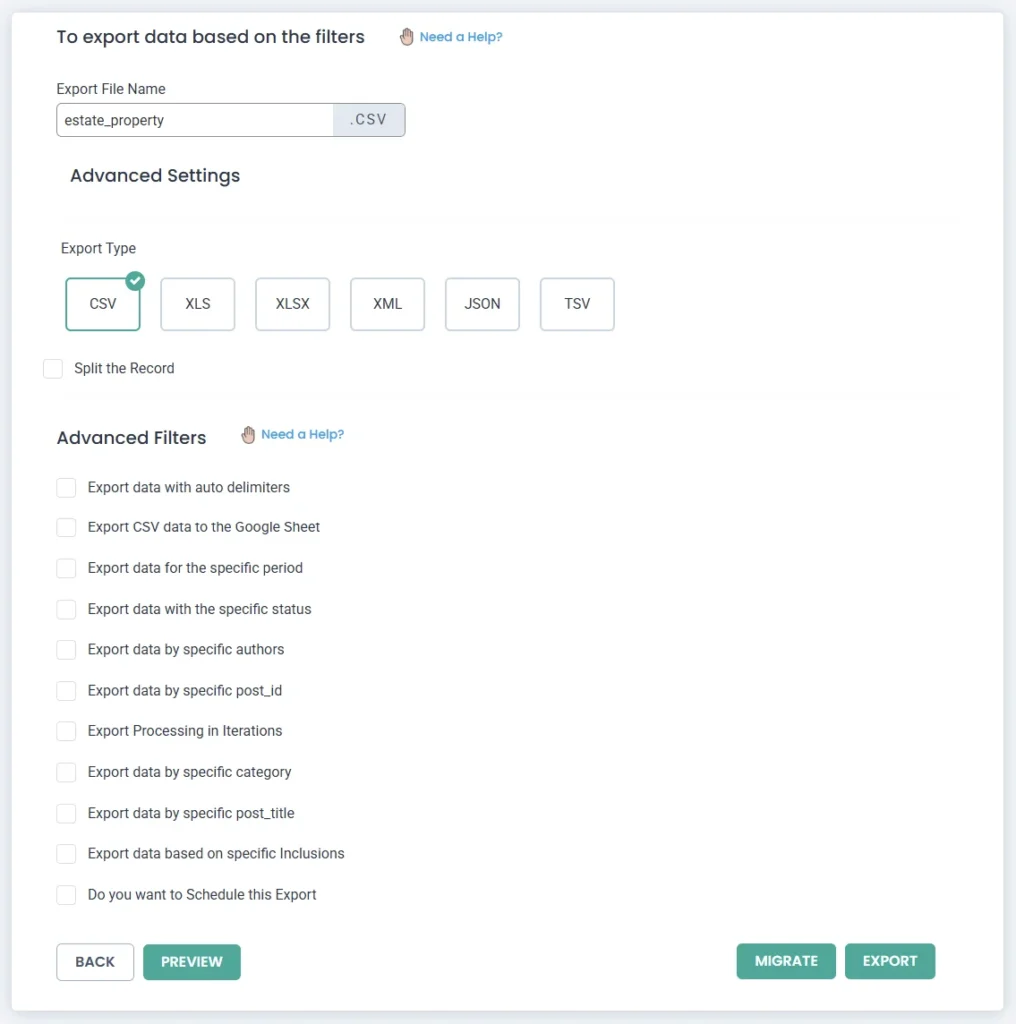Screen dimensions: 1016x1024
Task: Open the Need a Help link near the title
Action: click(x=461, y=37)
